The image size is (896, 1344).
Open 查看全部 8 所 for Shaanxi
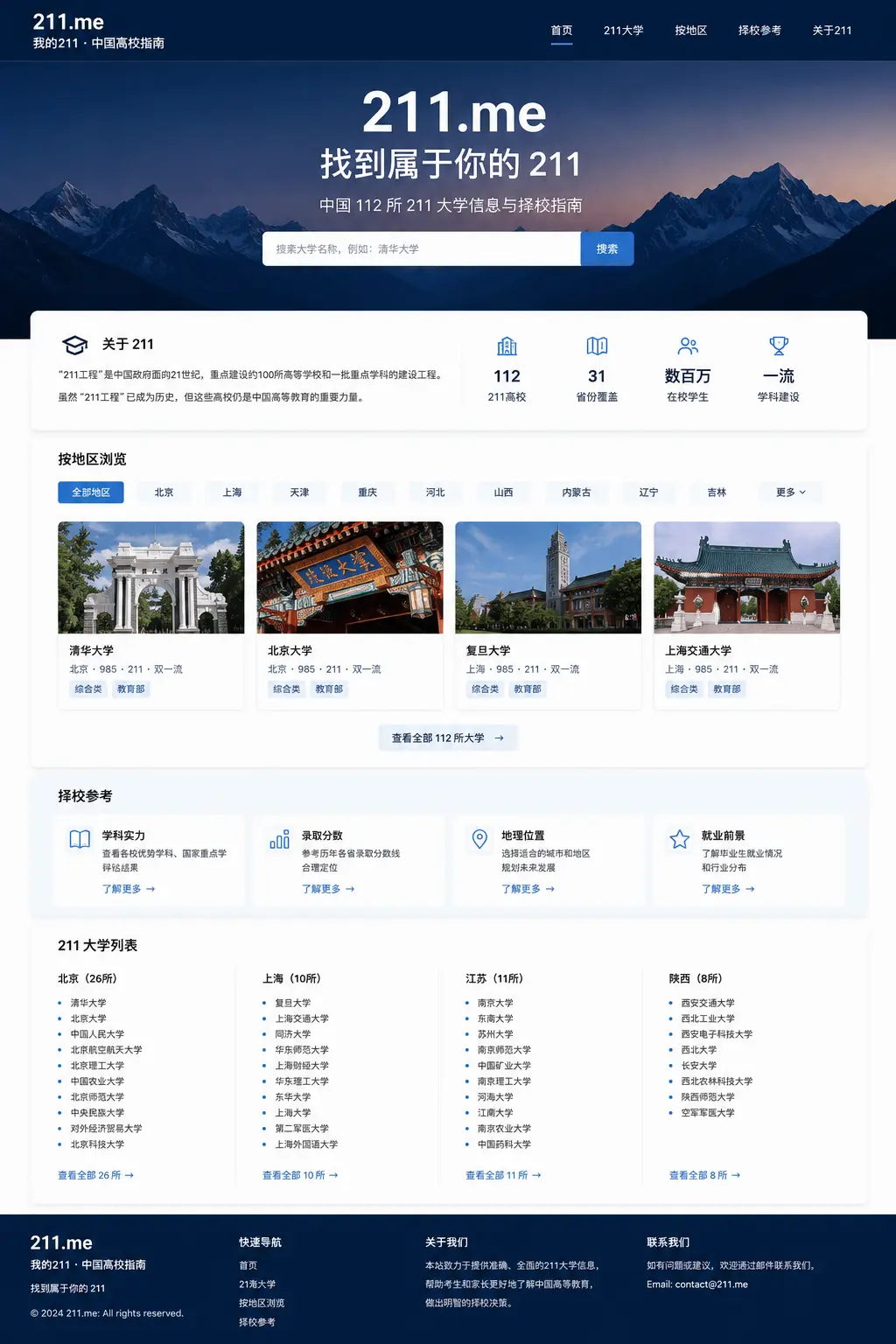704,1175
